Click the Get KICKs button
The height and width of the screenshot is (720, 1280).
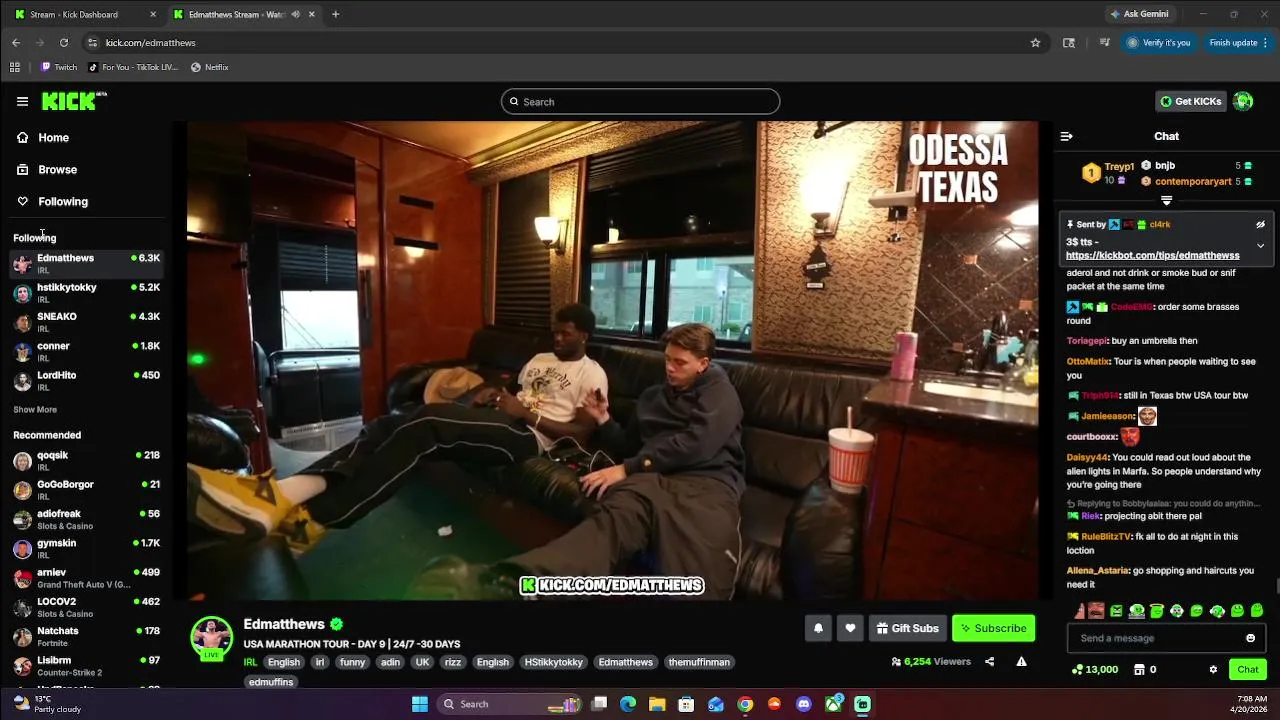[1190, 101]
